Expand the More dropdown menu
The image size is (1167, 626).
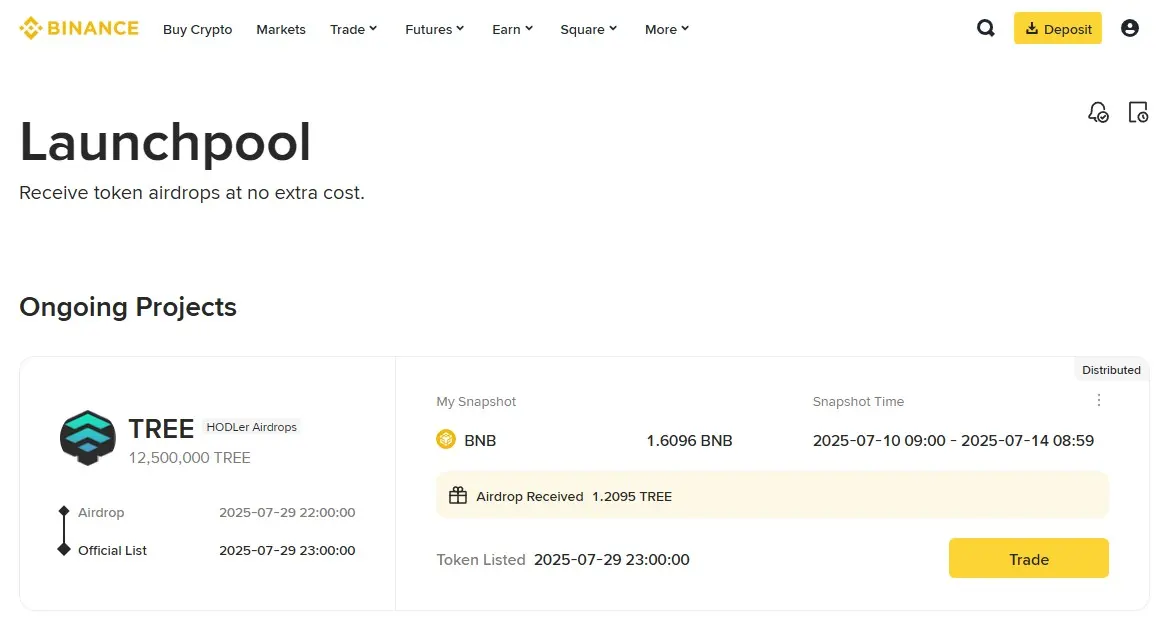tap(667, 29)
